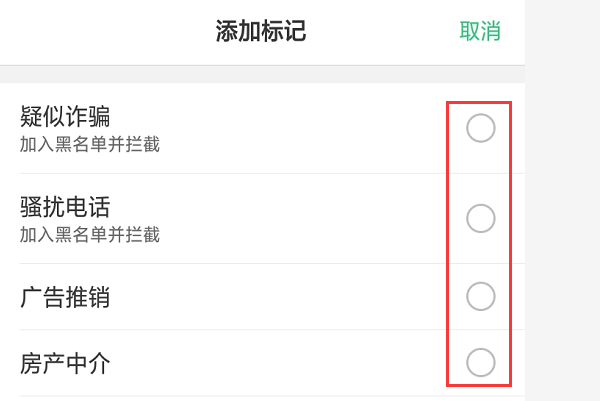Select the 疑似诈骗 radio button

481,129
